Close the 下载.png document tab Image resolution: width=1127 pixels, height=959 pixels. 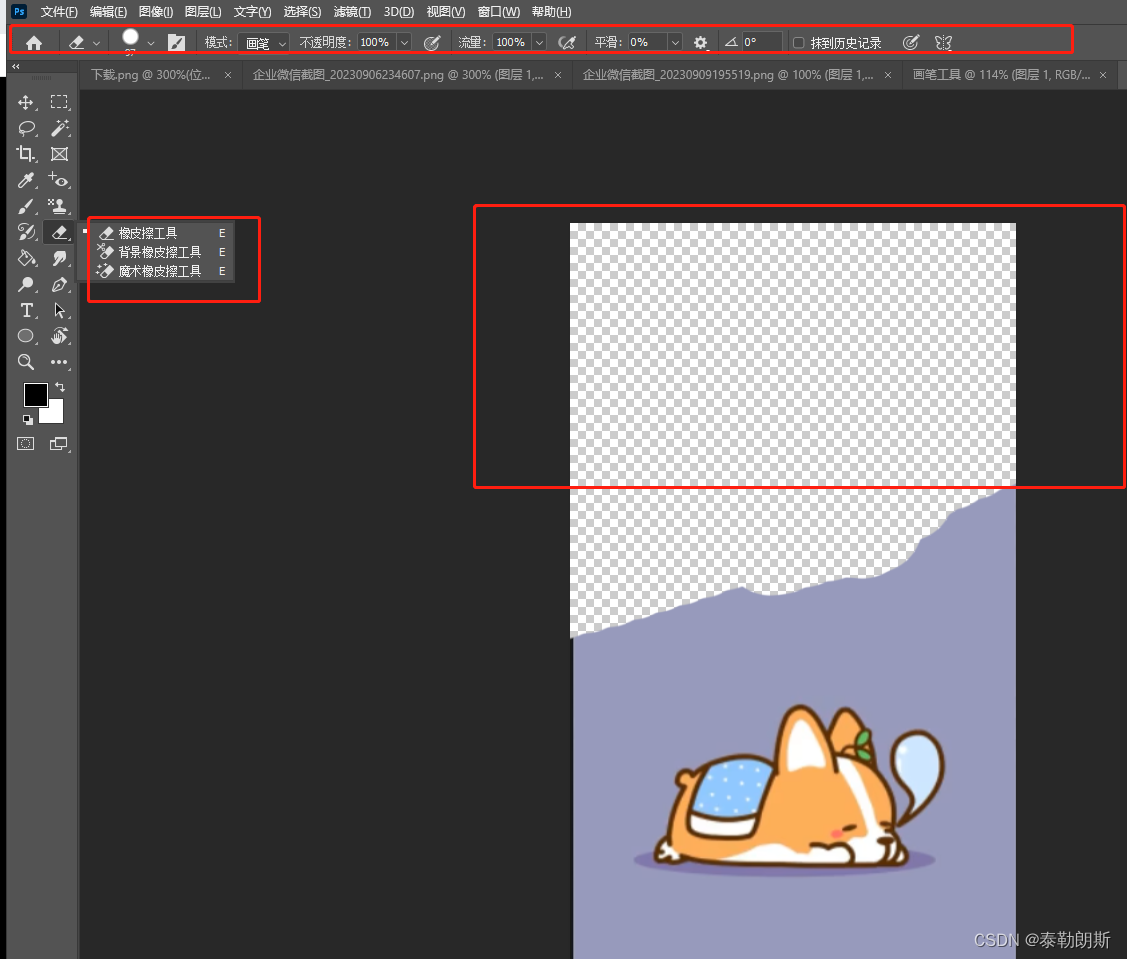[228, 75]
